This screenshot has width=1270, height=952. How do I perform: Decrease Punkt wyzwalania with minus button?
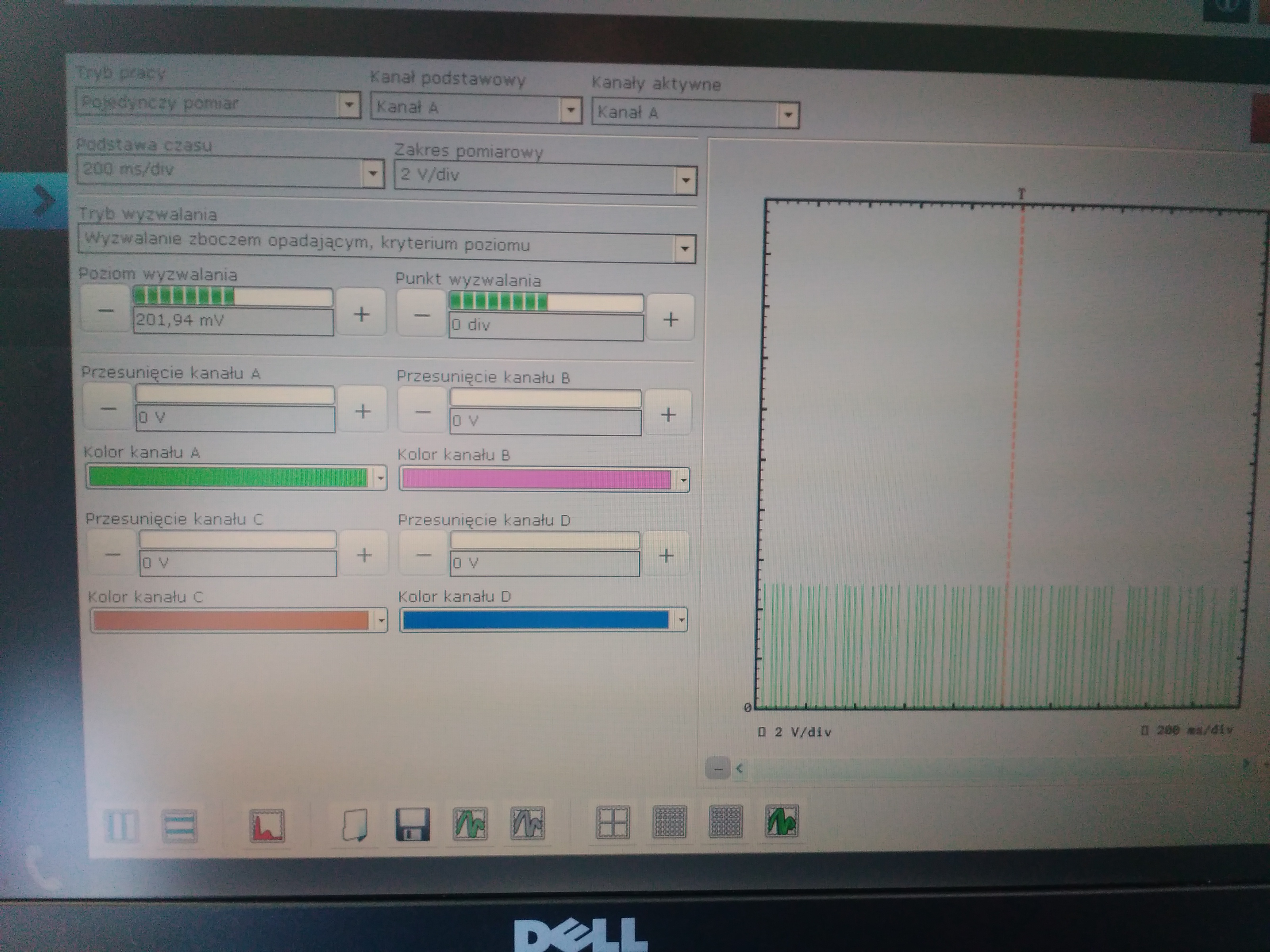(421, 315)
